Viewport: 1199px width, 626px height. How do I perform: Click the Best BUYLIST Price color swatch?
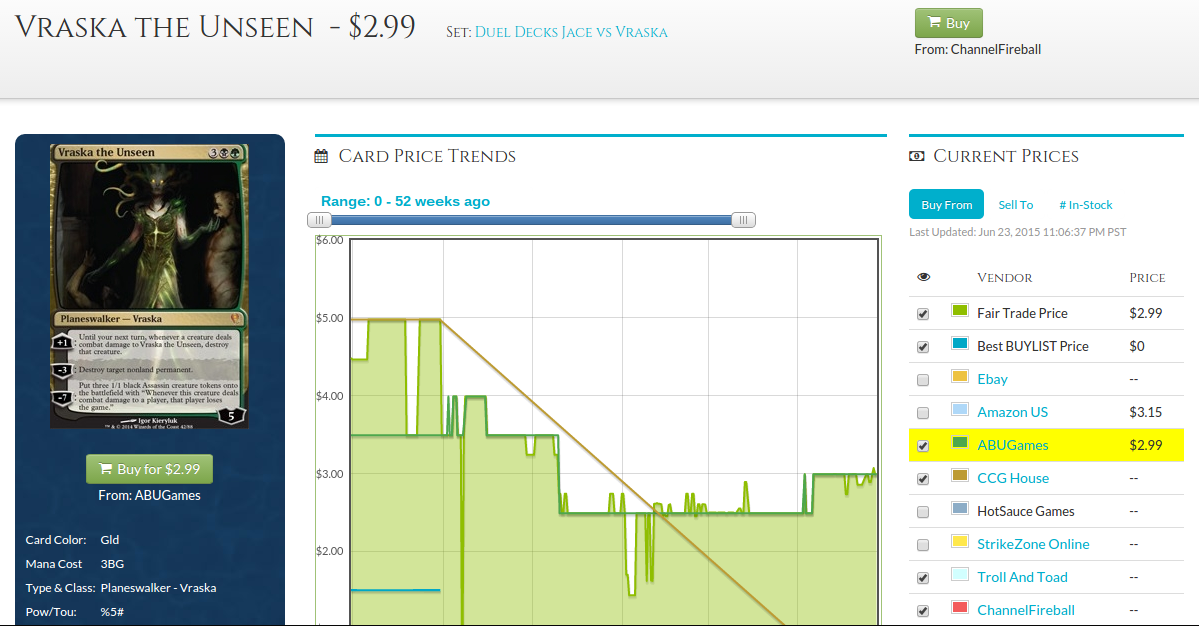[960, 343]
